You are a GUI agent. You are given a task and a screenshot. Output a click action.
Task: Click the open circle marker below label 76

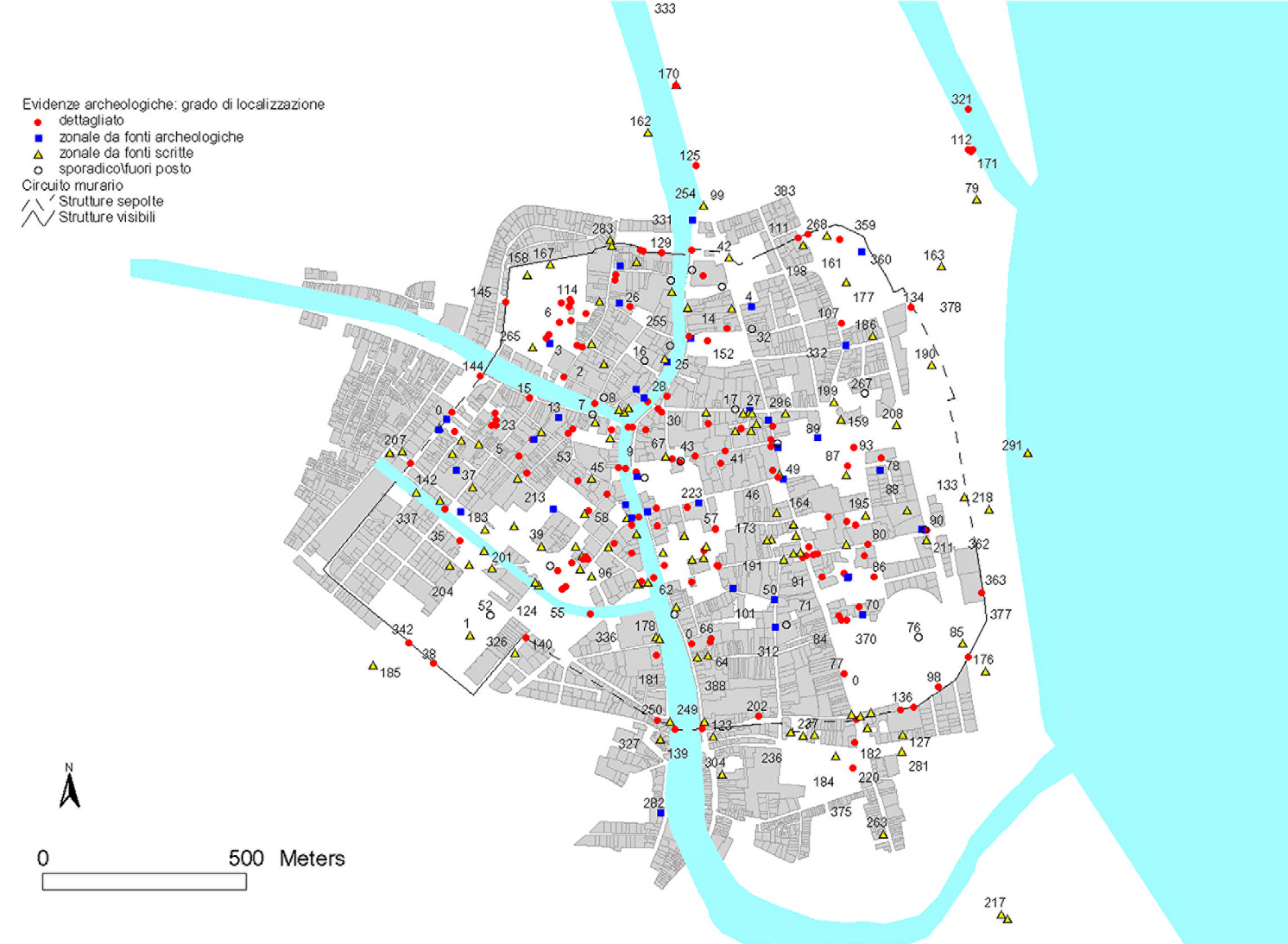click(919, 638)
